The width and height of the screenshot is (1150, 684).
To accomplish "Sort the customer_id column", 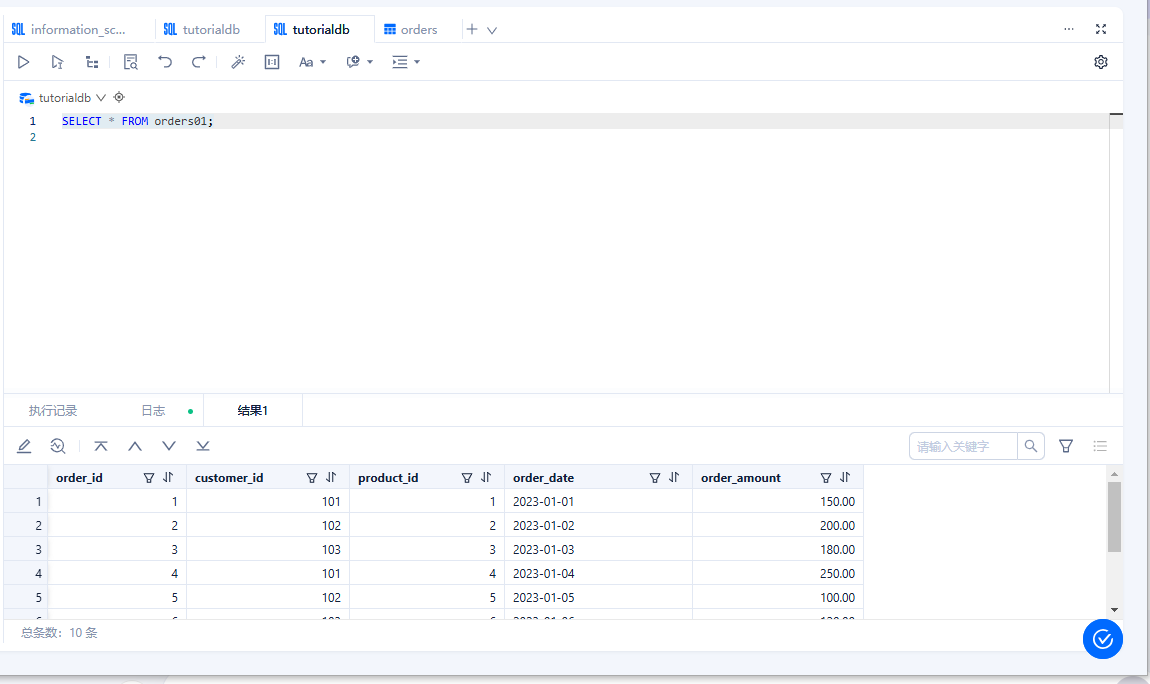I will coord(331,478).
